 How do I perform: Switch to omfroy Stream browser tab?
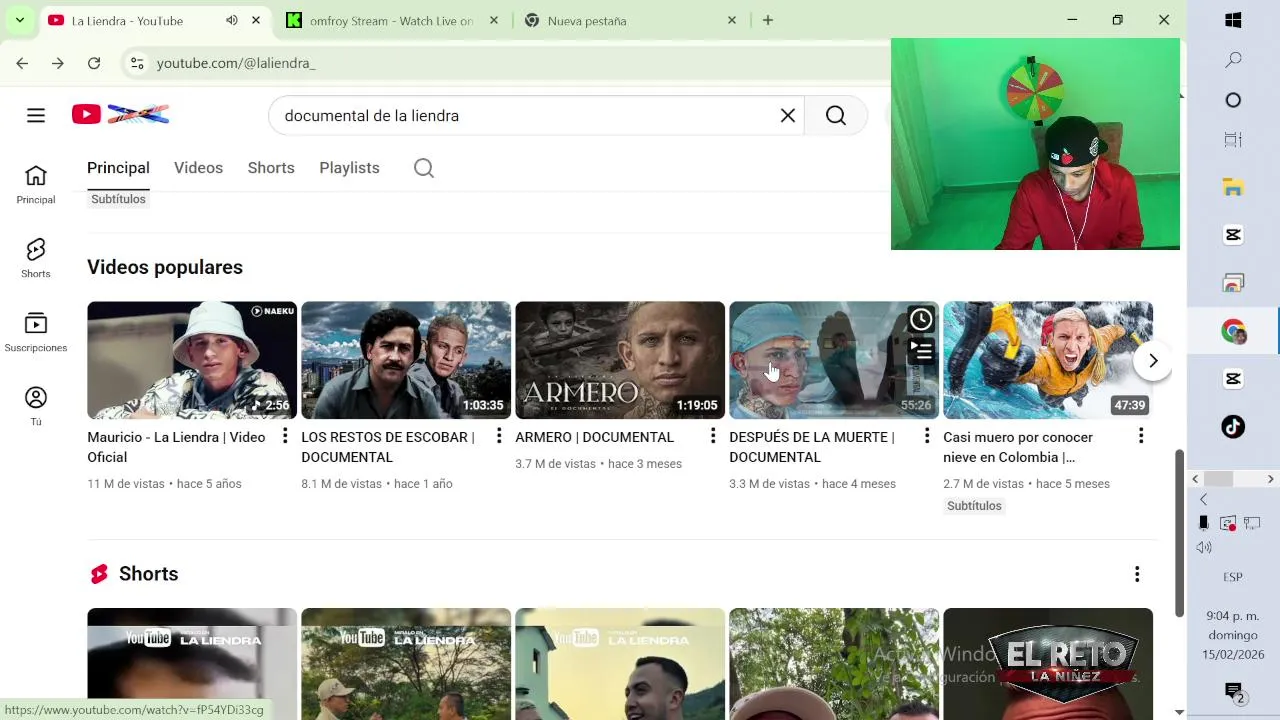392,20
